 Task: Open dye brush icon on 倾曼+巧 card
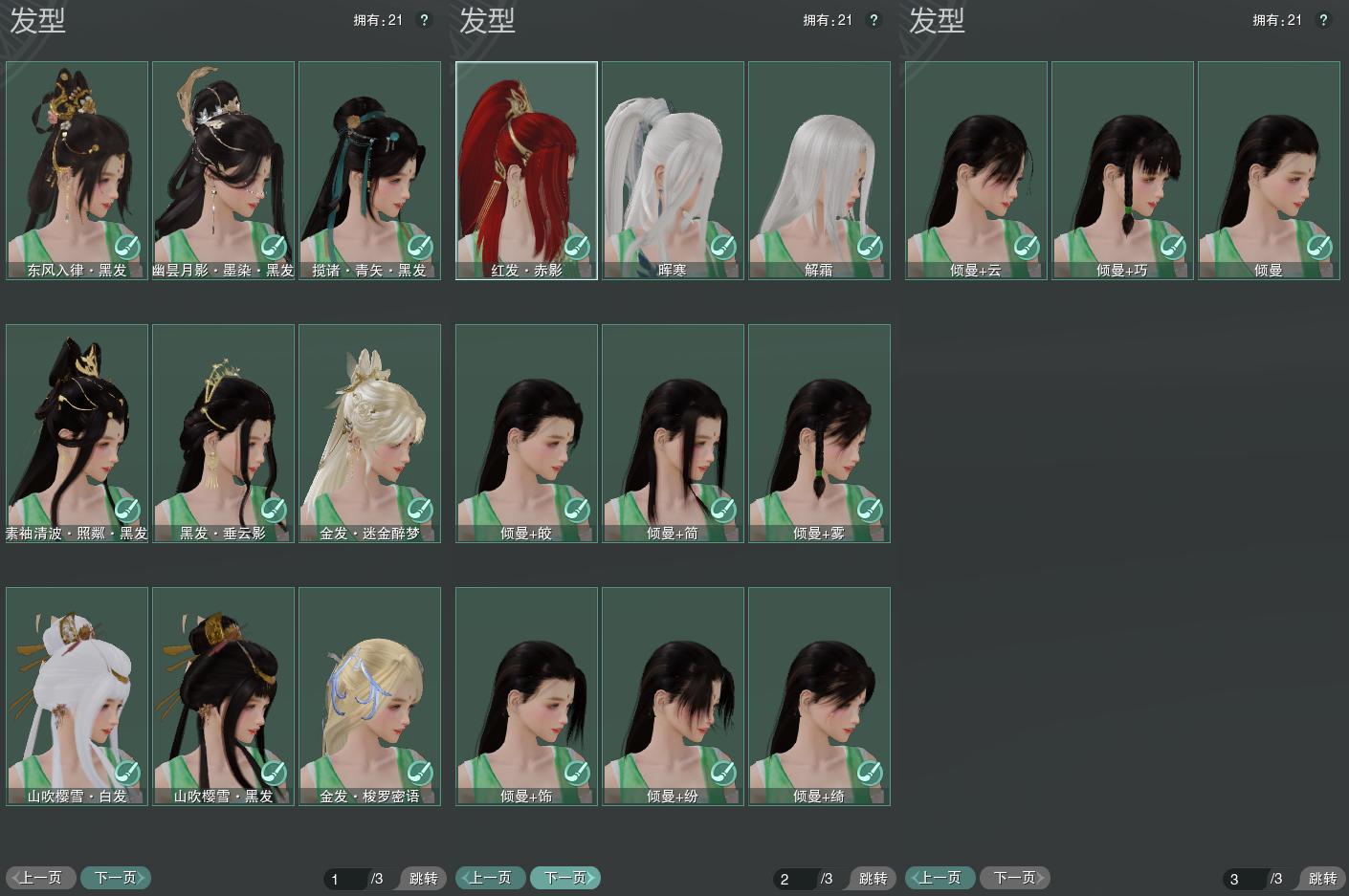coord(1173,247)
